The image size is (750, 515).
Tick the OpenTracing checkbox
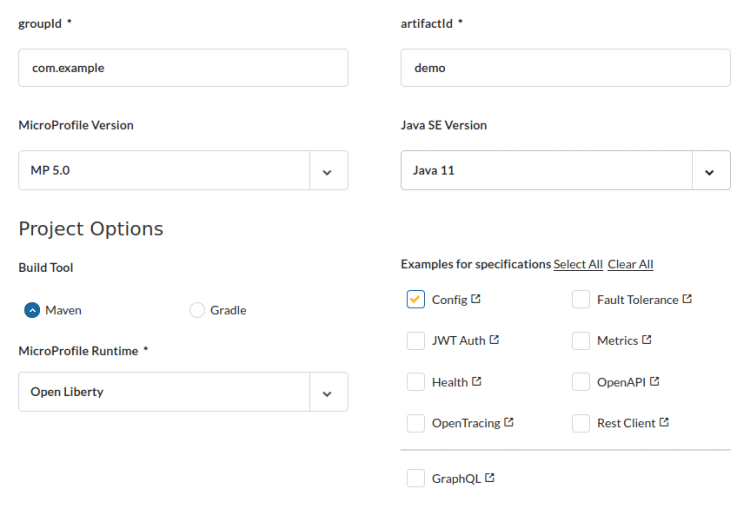[x=416, y=423]
